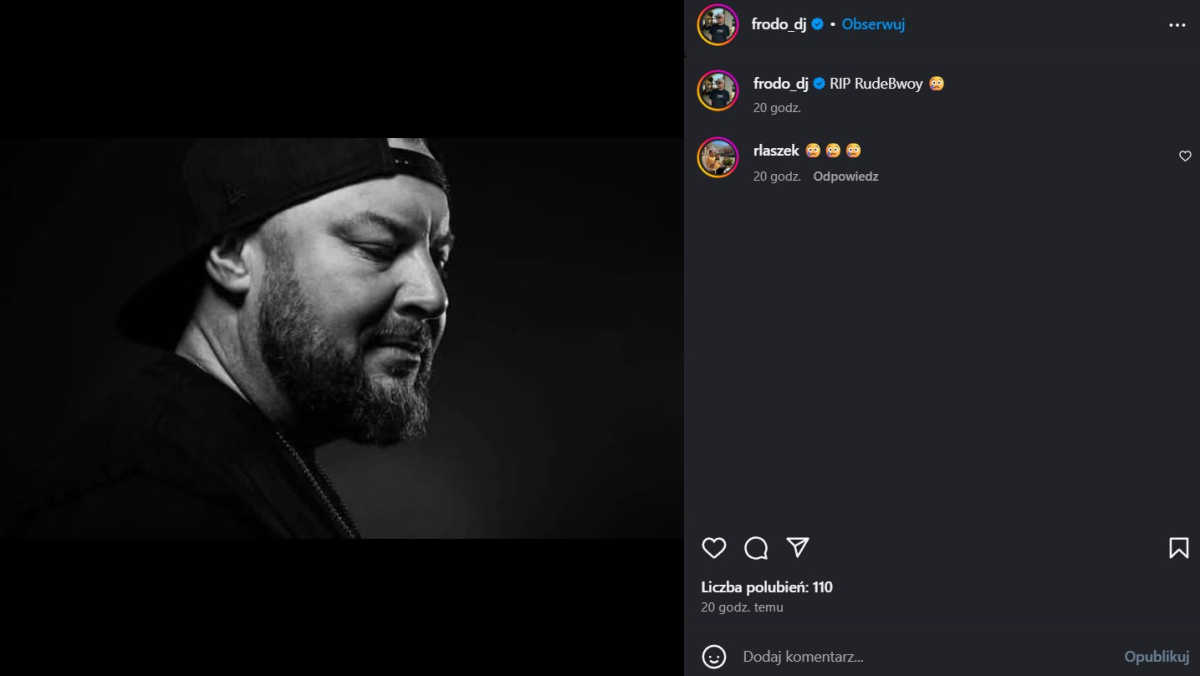Click frodo_dj avatar beside the caption
The image size is (1200, 676).
717,90
